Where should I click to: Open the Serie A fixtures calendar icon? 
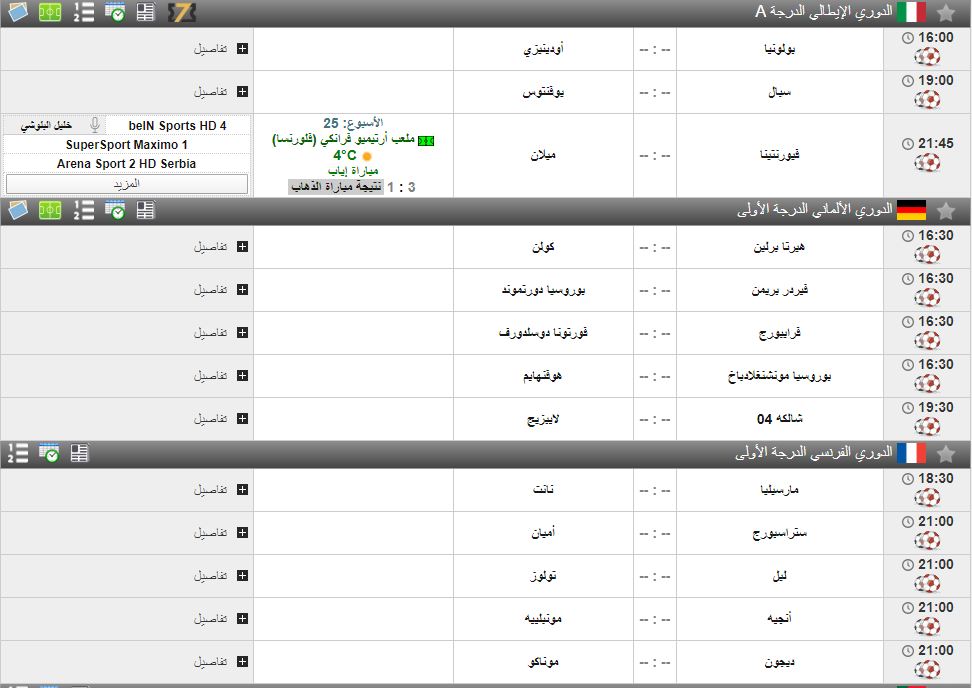tap(115, 12)
